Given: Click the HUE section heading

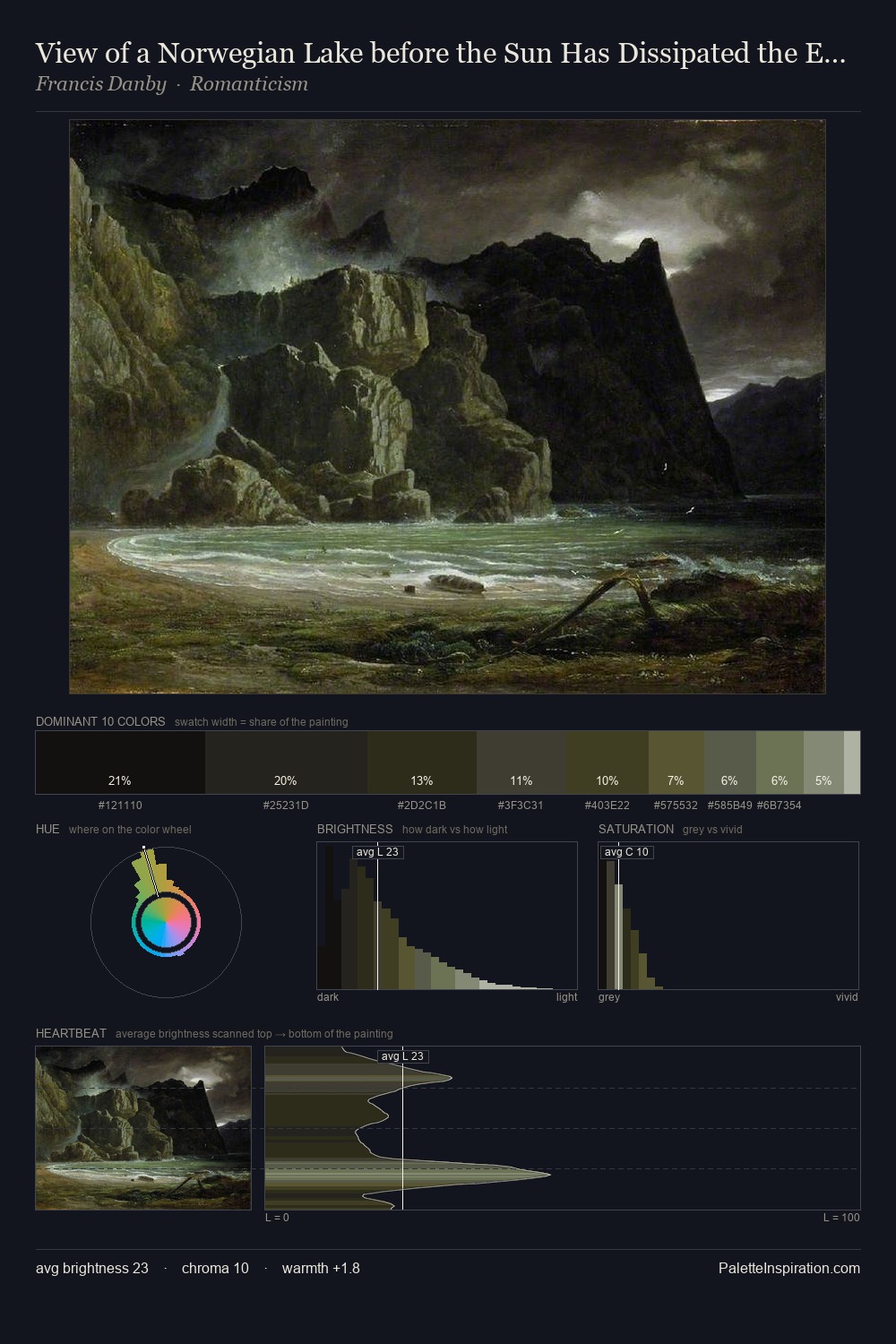Looking at the screenshot, I should tap(47, 829).
